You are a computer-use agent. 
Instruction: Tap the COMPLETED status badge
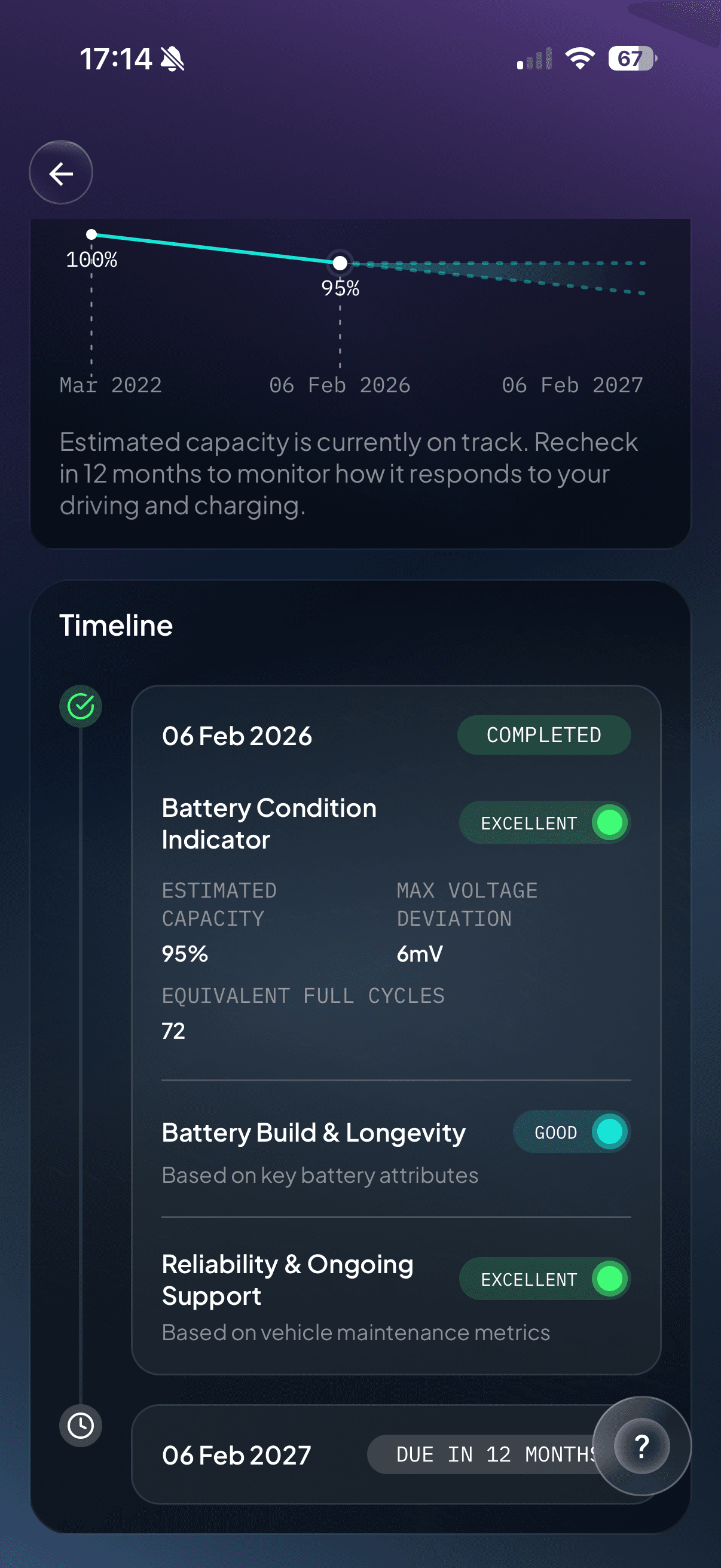[x=543, y=735]
